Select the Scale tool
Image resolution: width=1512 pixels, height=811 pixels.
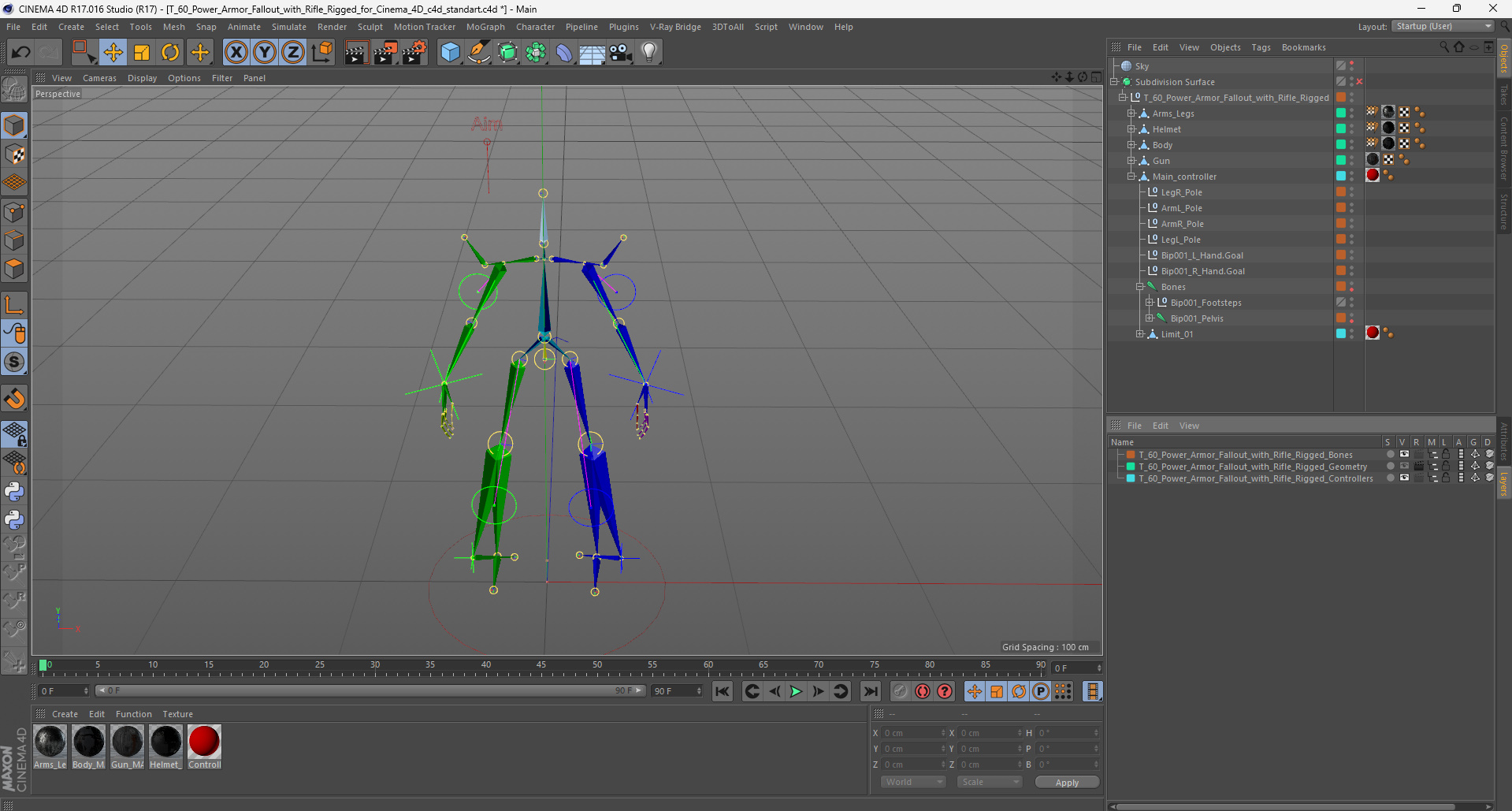pos(142,53)
